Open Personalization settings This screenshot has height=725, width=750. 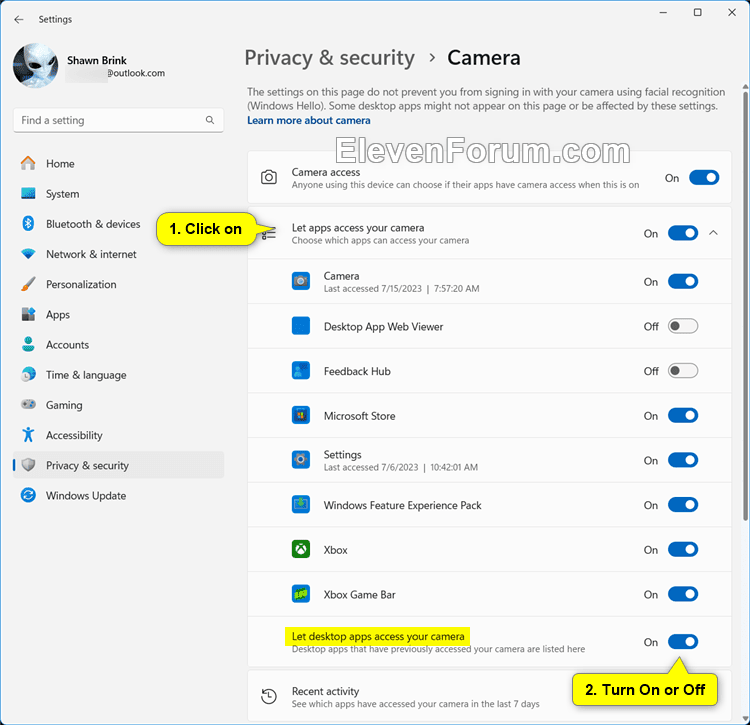118,284
